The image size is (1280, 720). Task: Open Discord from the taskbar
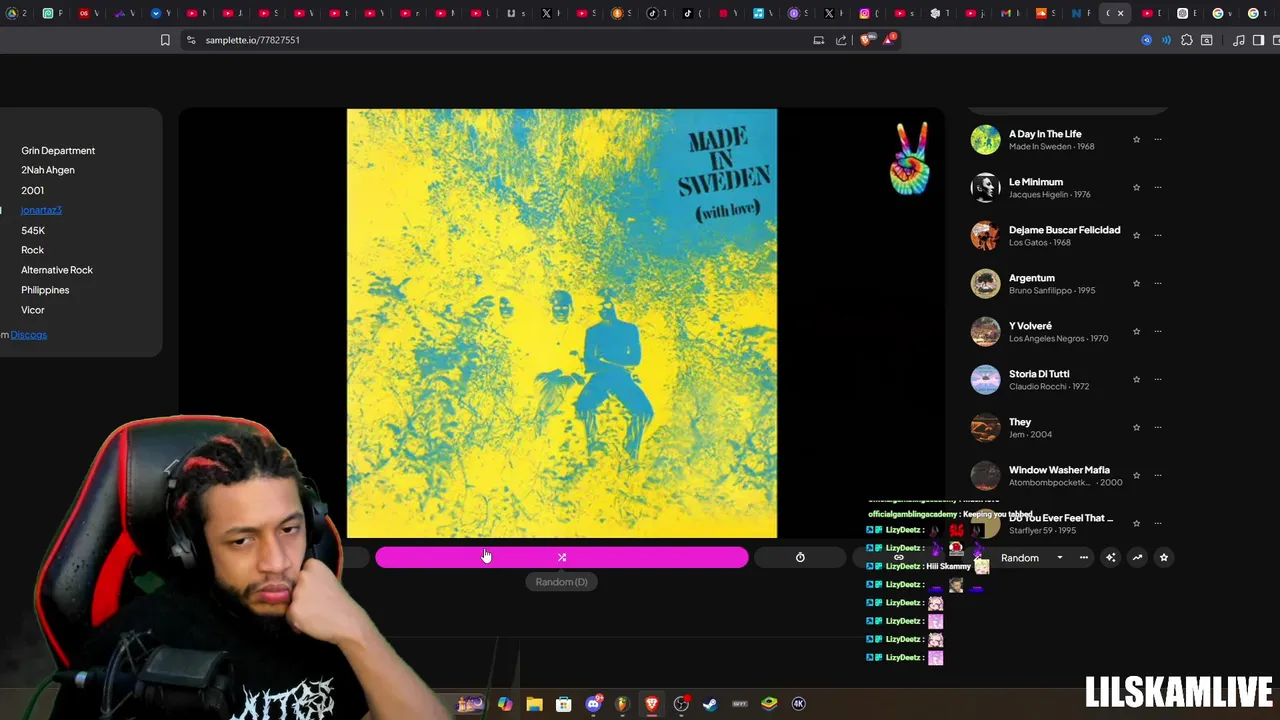click(593, 703)
